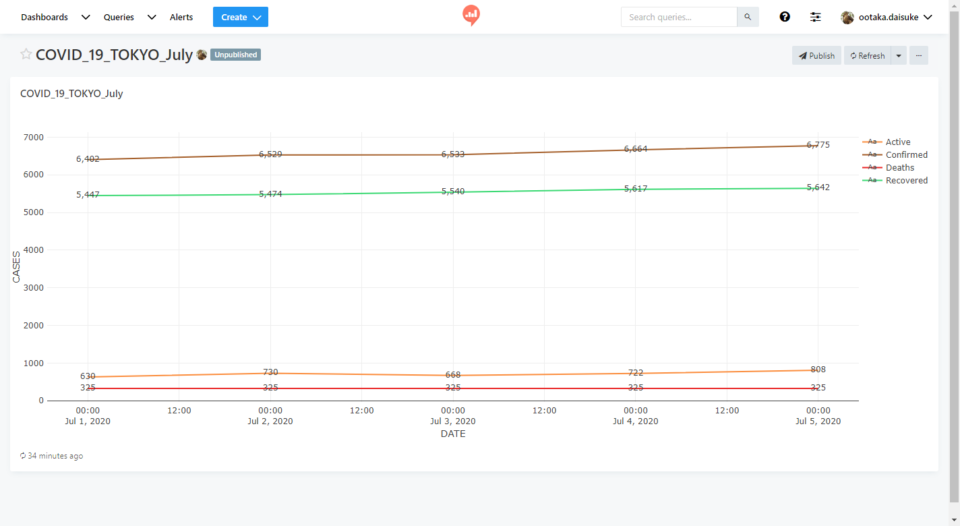
Task: Click the blue Create button
Action: click(240, 17)
